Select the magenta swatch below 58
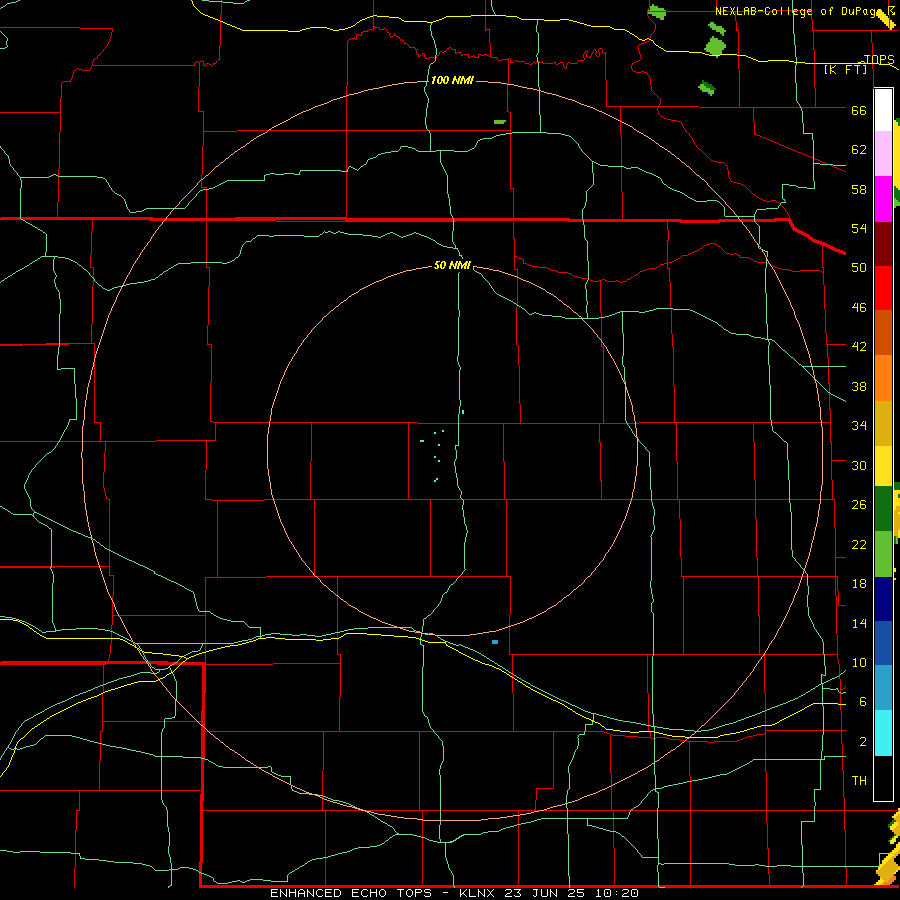 coord(883,199)
